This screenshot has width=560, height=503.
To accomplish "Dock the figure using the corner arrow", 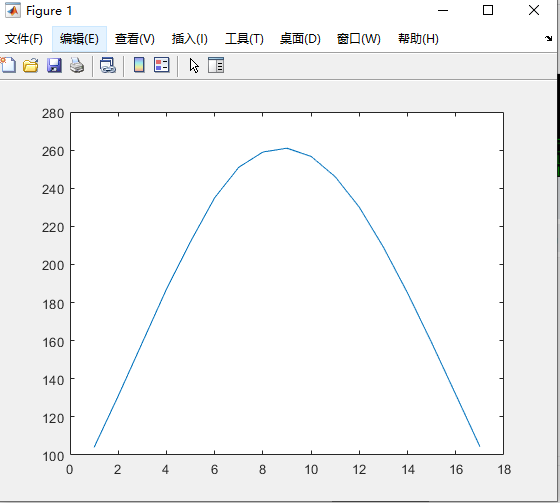I will coord(548,38).
